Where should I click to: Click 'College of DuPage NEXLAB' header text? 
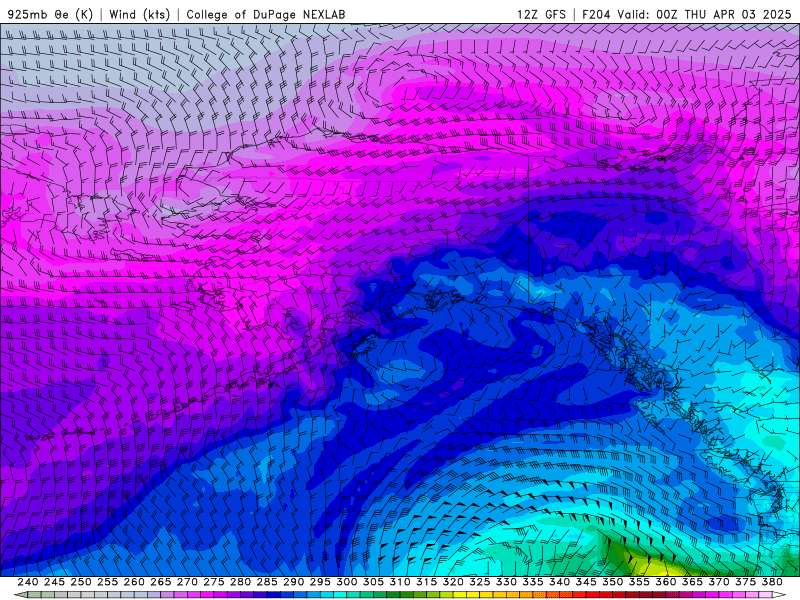pyautogui.click(x=266, y=14)
